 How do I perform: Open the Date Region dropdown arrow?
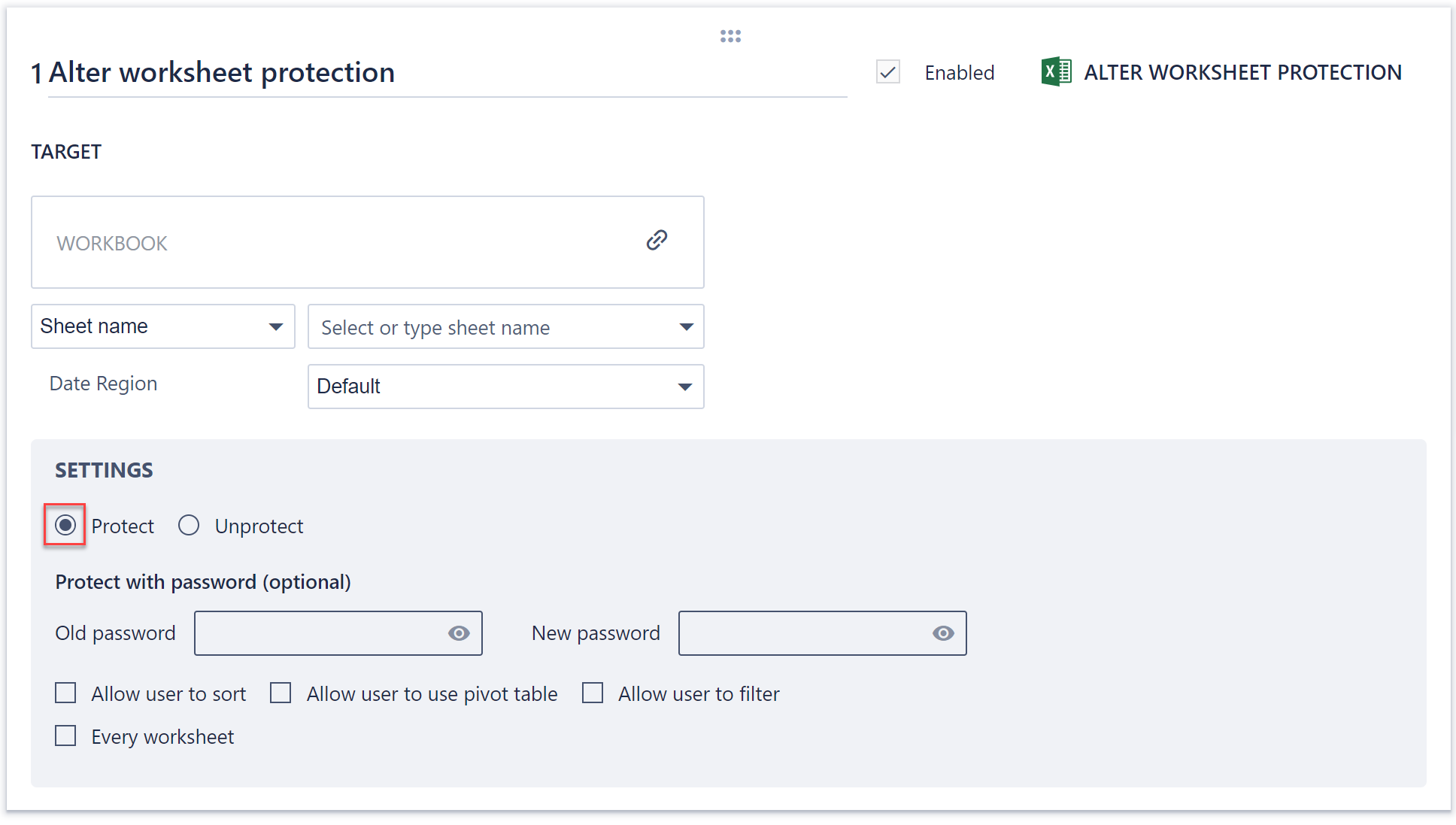(x=684, y=387)
